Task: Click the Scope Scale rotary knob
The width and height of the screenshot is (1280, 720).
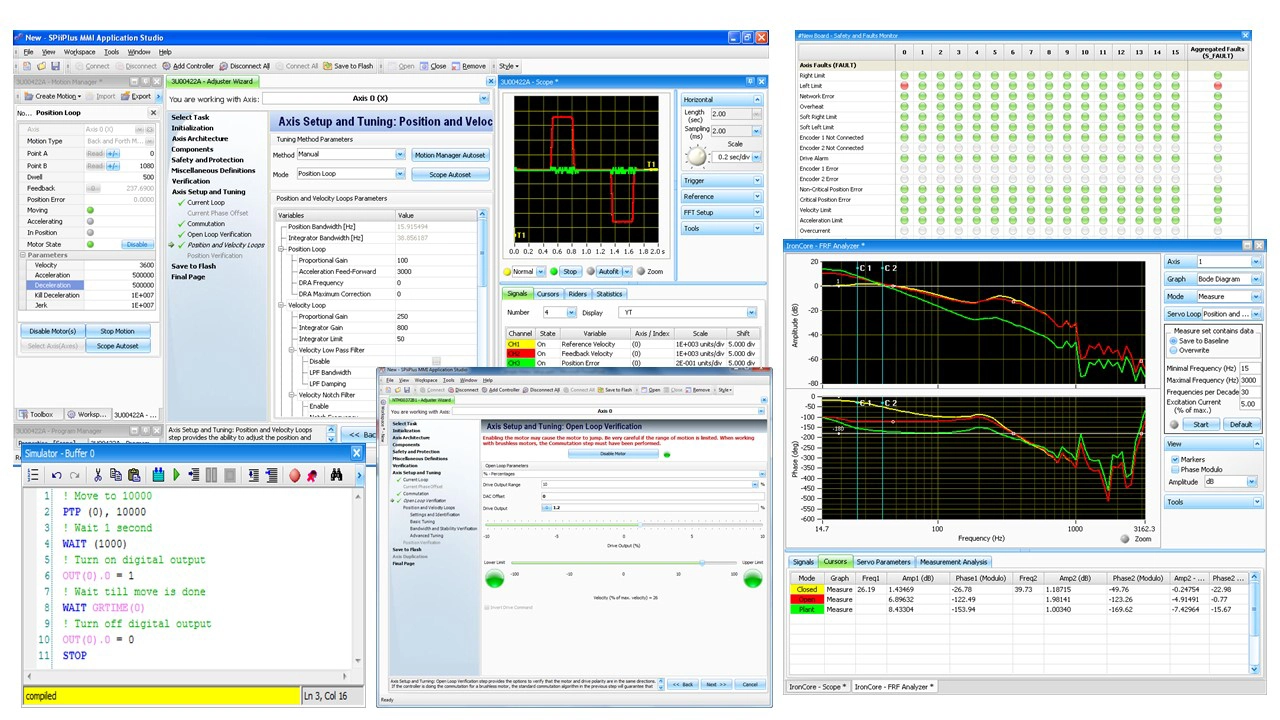Action: pyautogui.click(x=695, y=157)
